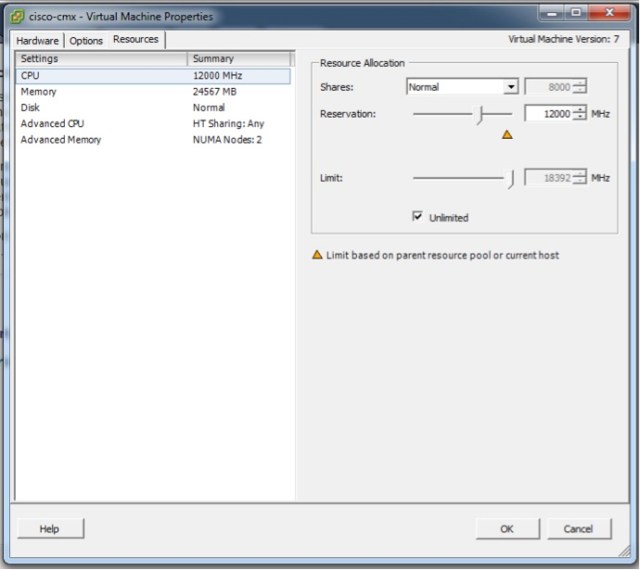Click the vSphere icon in title bar
Image resolution: width=640 pixels, height=570 pixels.
tap(15, 16)
